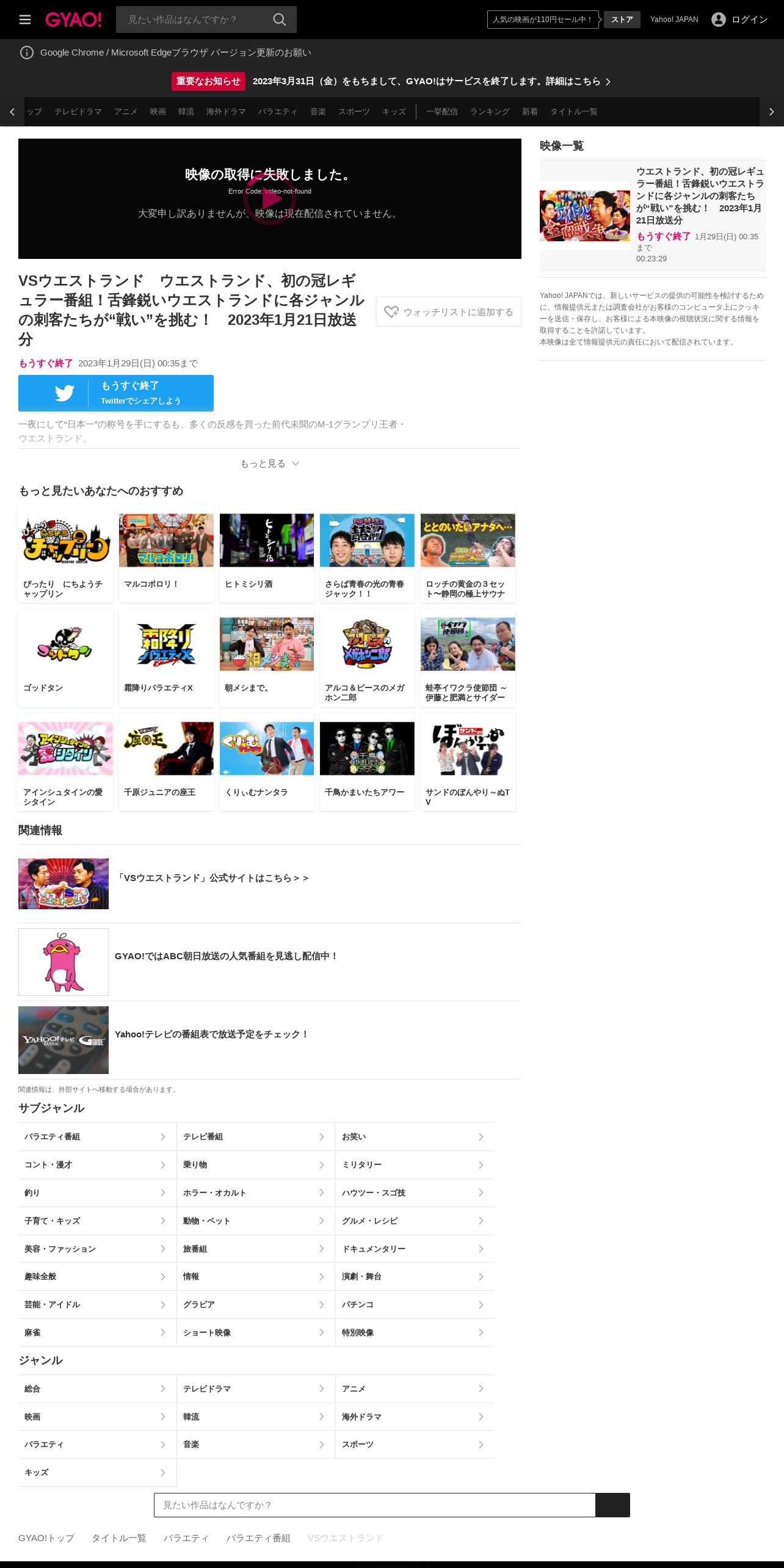This screenshot has width=784, height=1568.
Task: Click the dark search button at page bottom
Action: point(612,1505)
